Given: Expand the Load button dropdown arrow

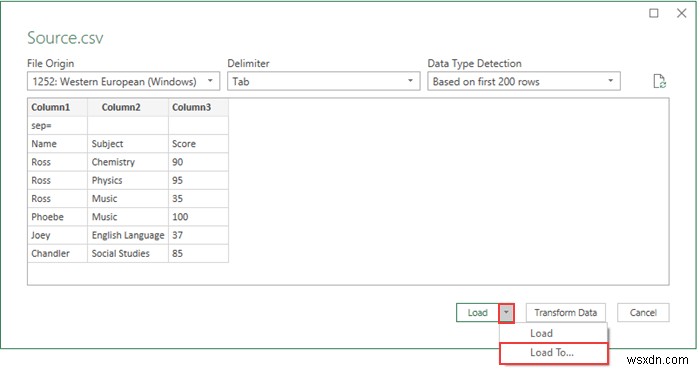Looking at the screenshot, I should click(506, 313).
